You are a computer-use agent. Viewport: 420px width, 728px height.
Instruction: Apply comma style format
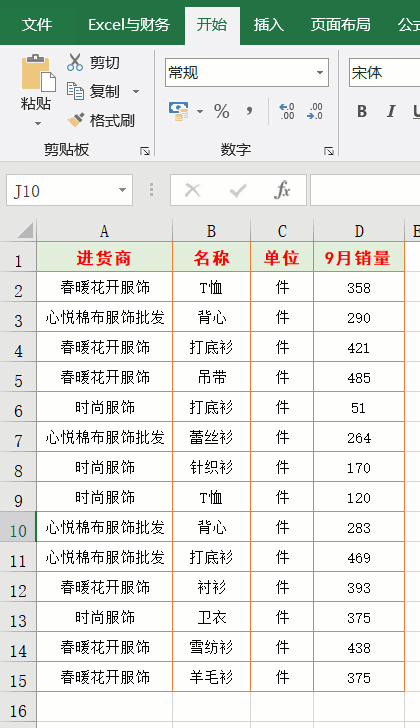[x=249, y=111]
